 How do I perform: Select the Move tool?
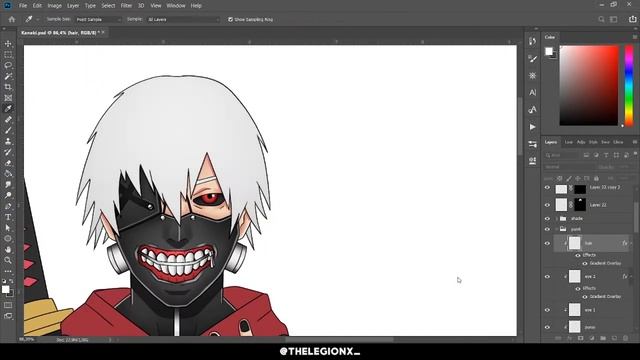(8, 44)
